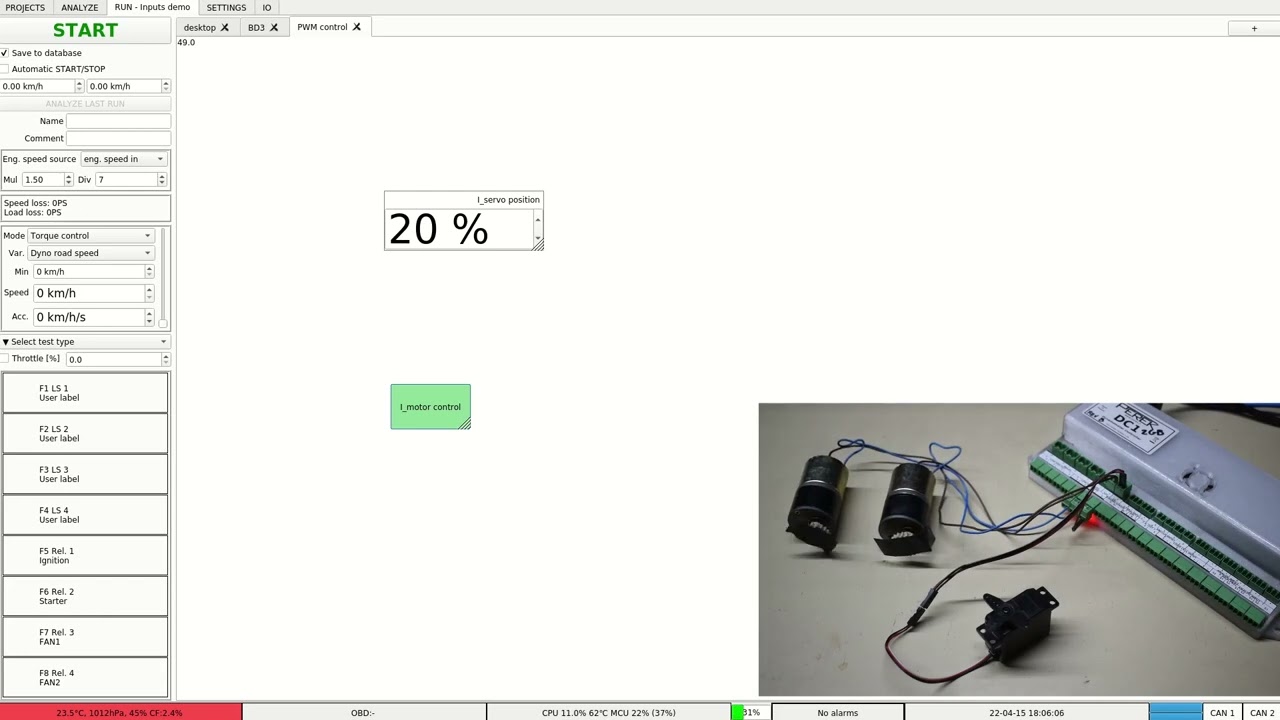Click the mode panel vertical scrollbar
The image size is (1280, 720).
click(x=163, y=277)
